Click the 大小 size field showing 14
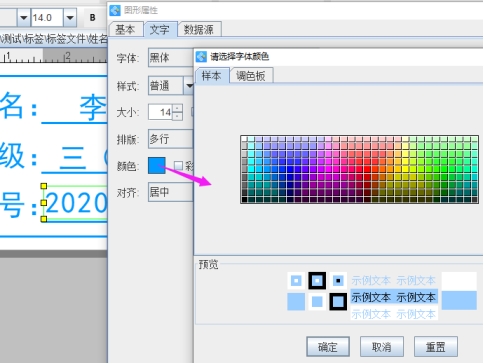 [x=161, y=112]
